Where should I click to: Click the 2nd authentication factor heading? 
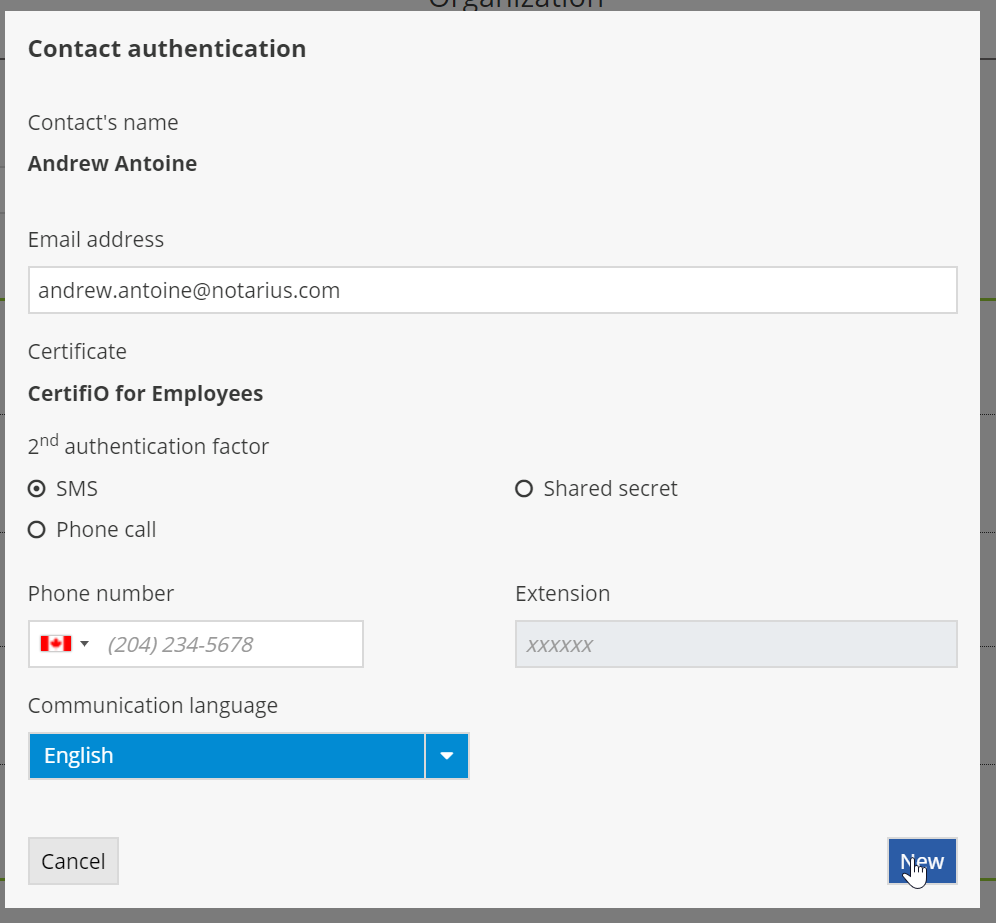pos(148,446)
